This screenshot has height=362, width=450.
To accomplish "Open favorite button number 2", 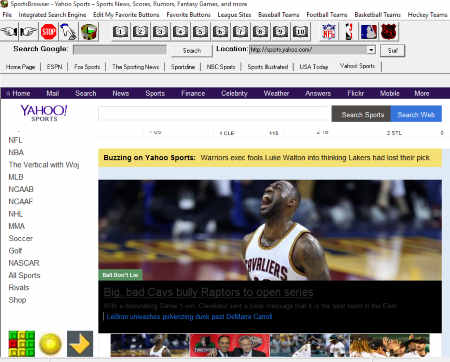I will tap(140, 32).
